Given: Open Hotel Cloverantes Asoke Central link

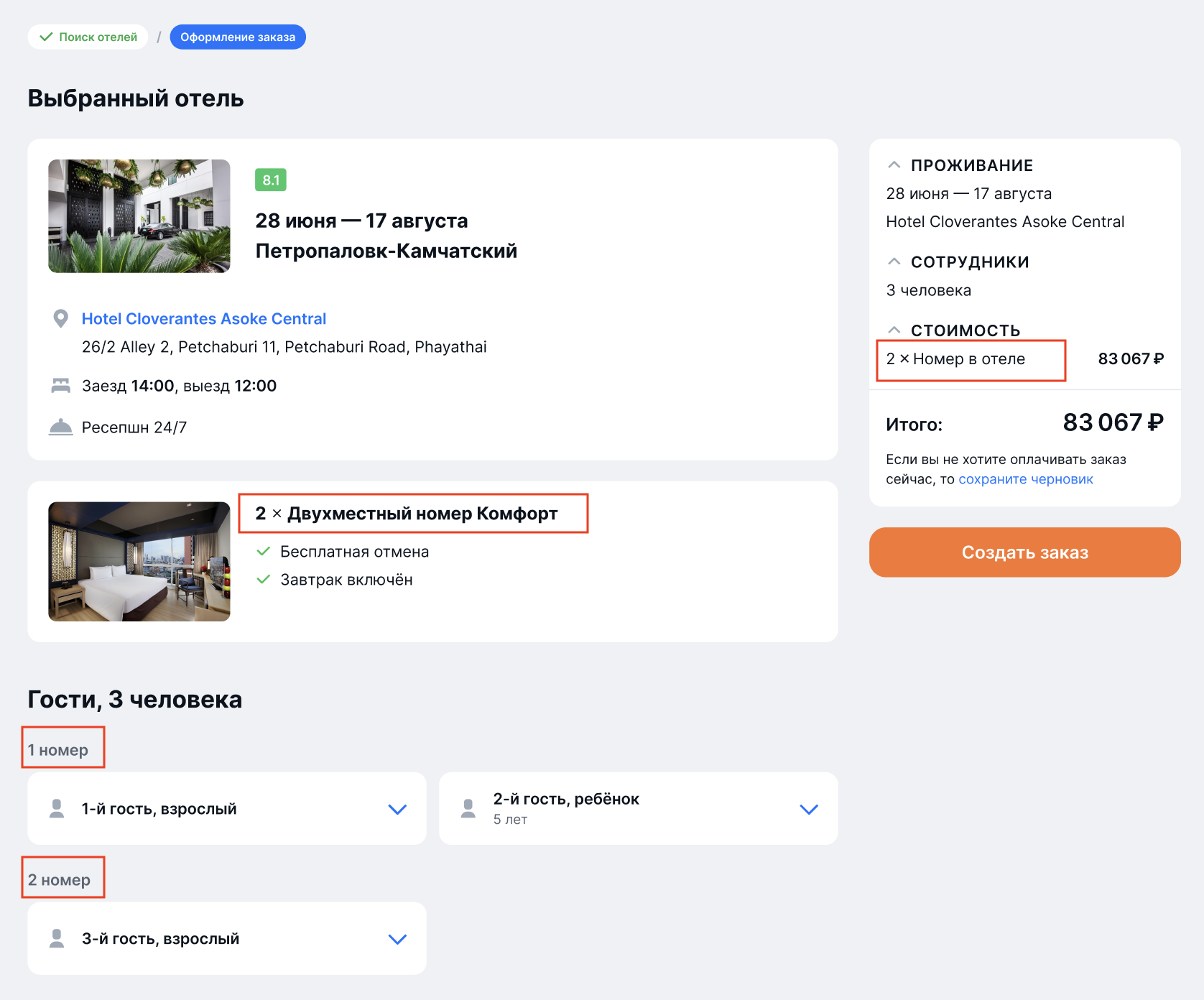Looking at the screenshot, I should click(x=204, y=319).
